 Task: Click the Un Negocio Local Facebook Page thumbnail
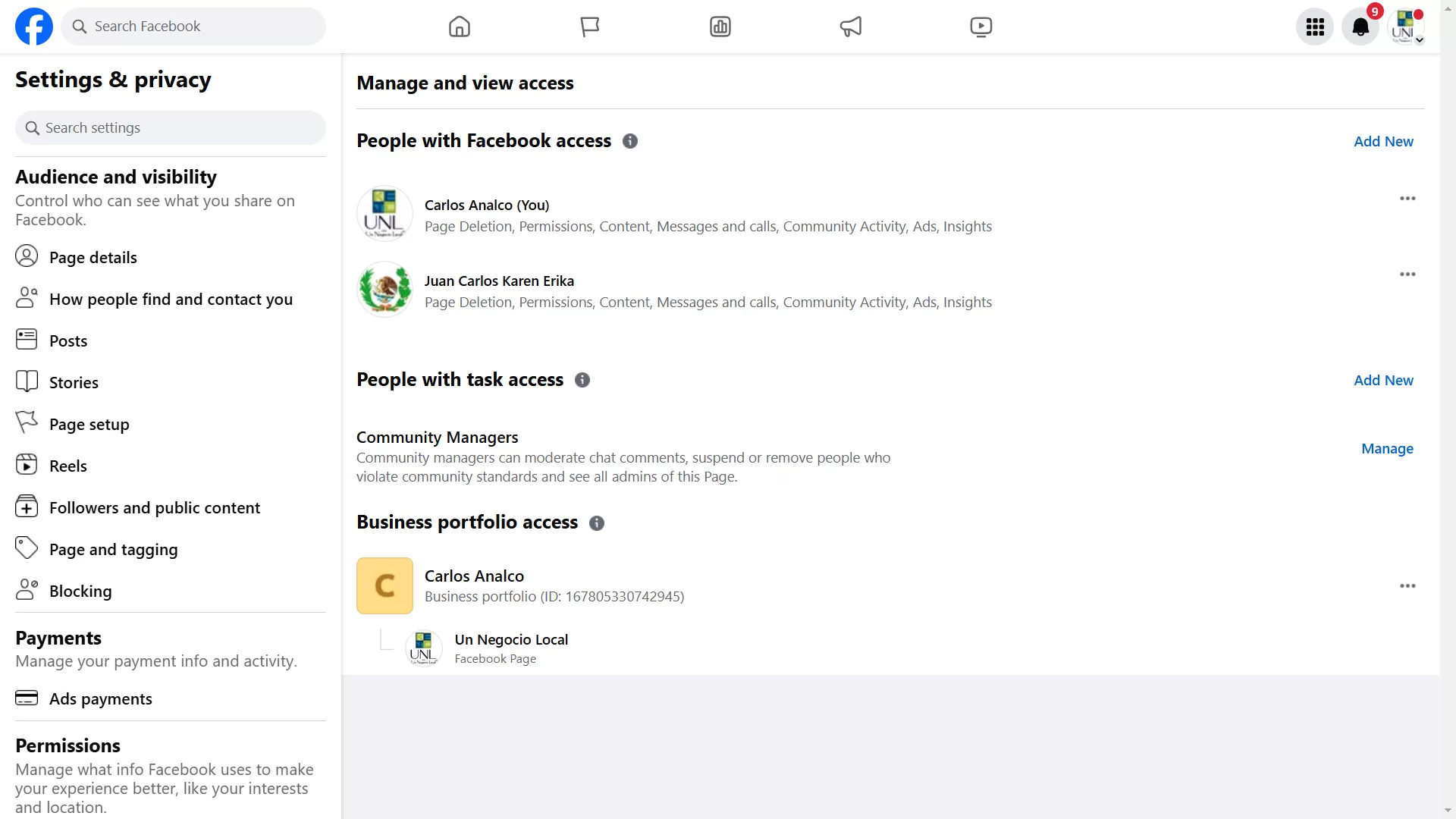coord(422,648)
